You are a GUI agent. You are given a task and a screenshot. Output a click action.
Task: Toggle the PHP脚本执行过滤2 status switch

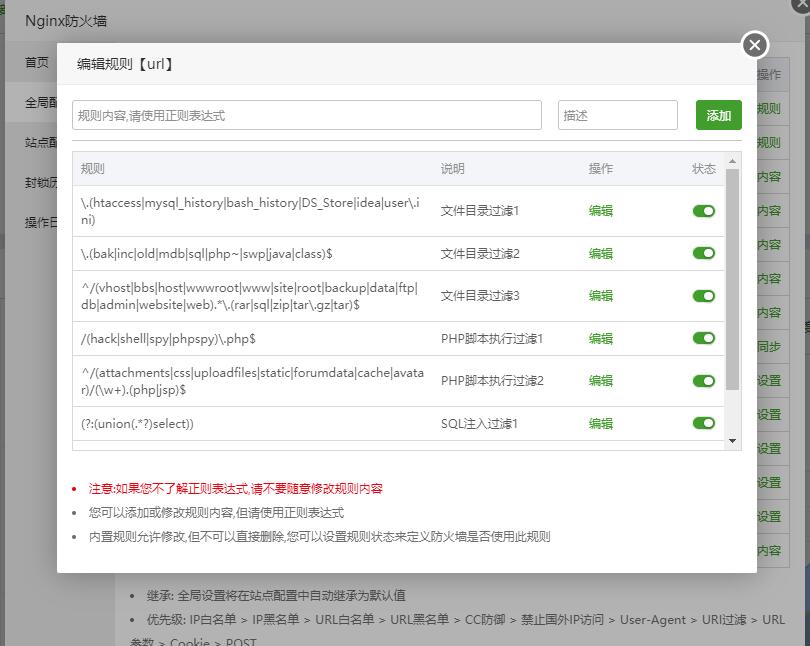pos(704,381)
